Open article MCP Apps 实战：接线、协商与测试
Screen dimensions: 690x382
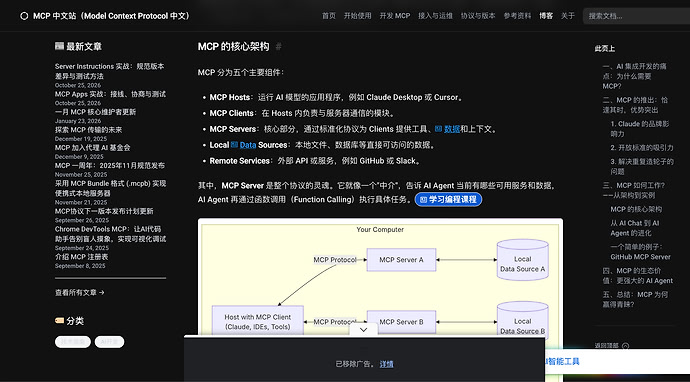(110, 94)
